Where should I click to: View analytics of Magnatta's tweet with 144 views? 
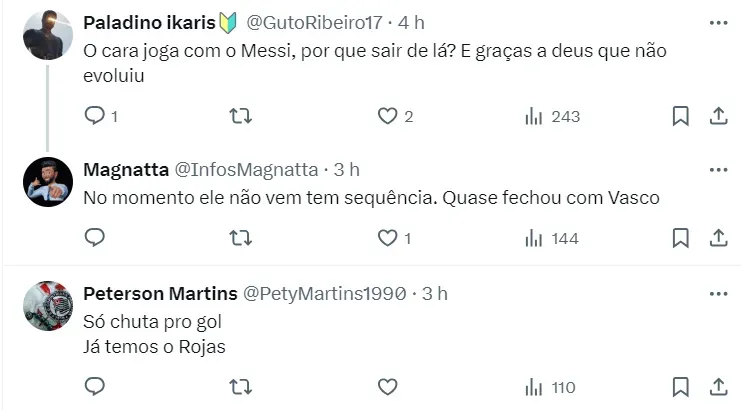coord(552,238)
